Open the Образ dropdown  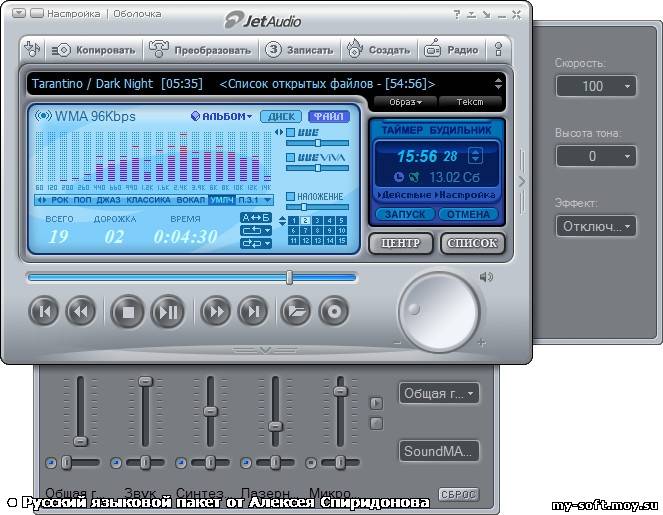pos(405,102)
